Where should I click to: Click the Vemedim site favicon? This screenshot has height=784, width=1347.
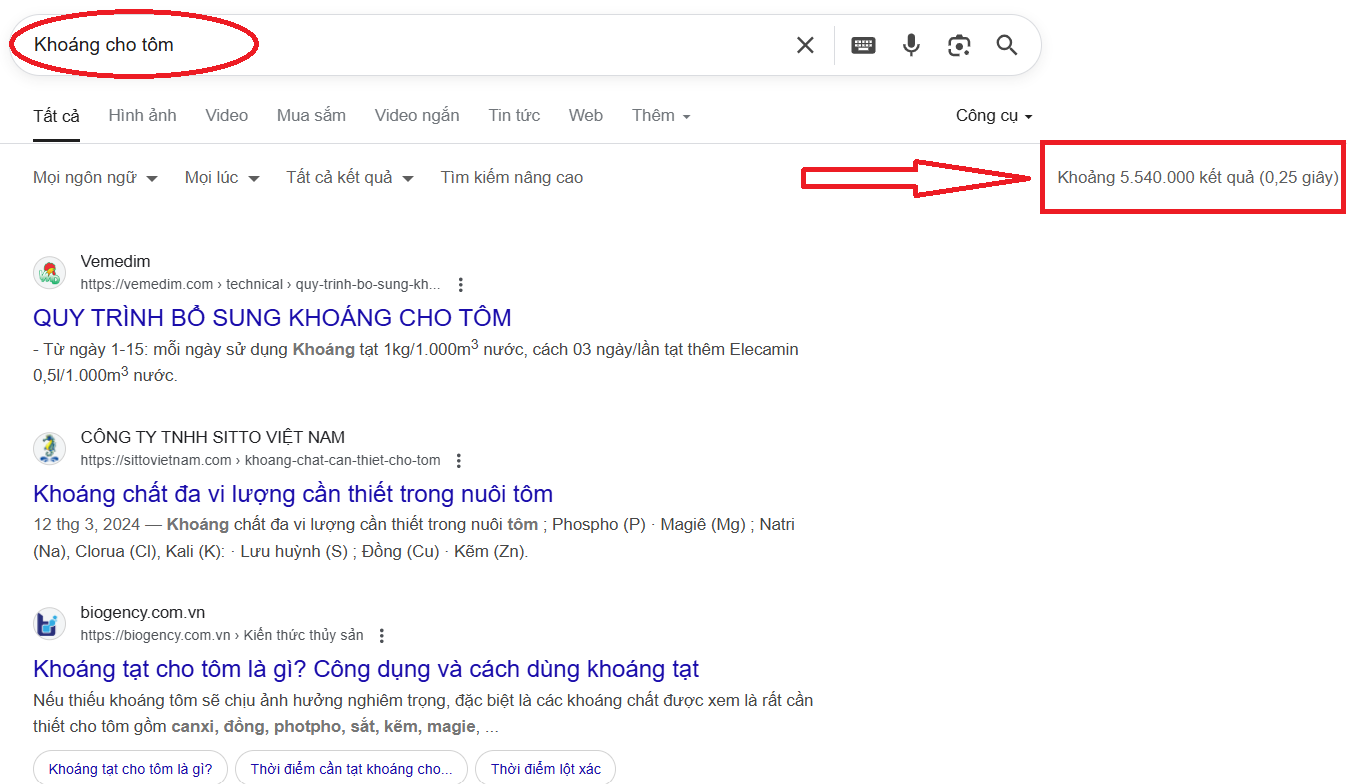pyautogui.click(x=49, y=273)
